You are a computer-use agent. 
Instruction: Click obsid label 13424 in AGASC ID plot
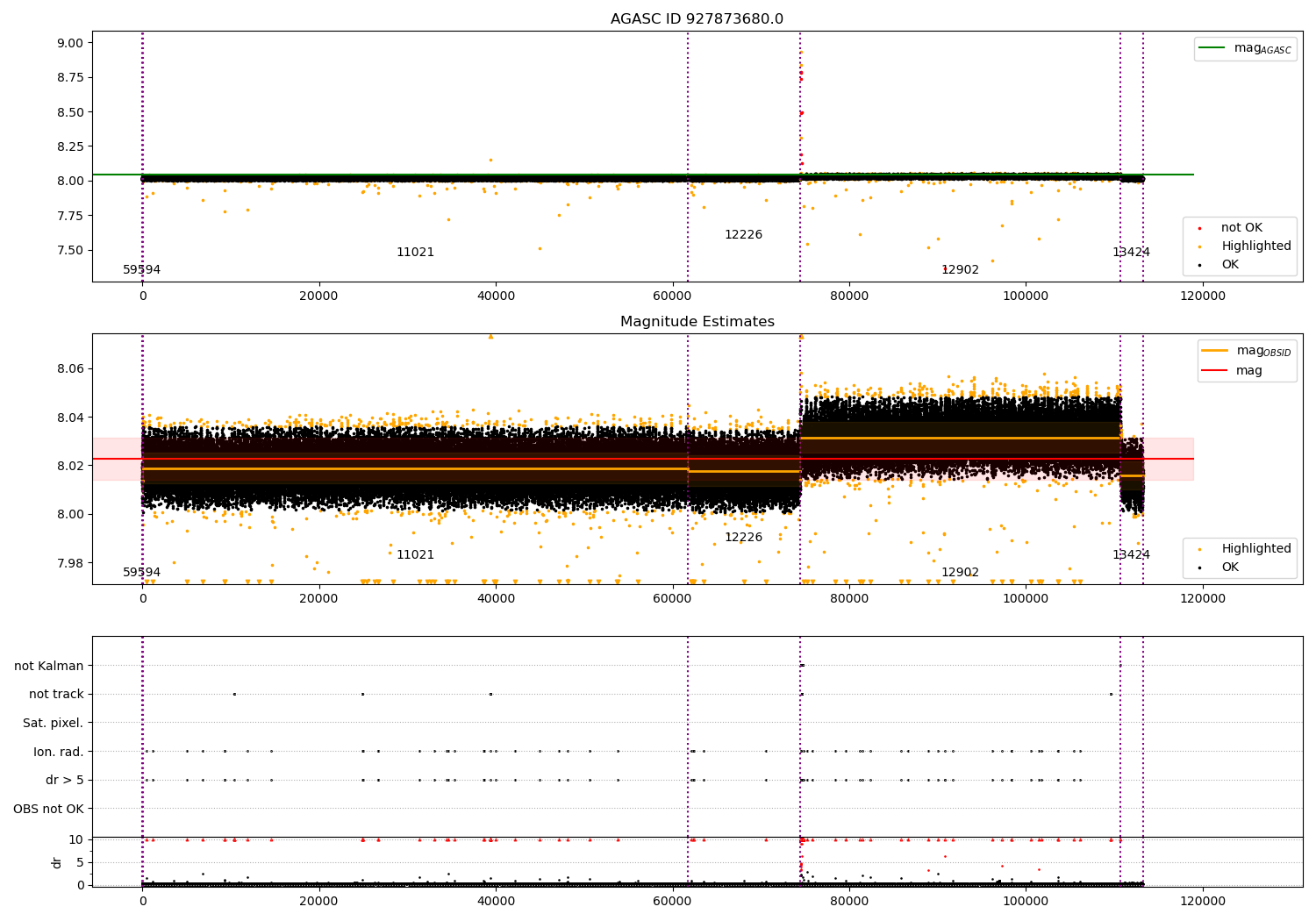[x=1131, y=253]
